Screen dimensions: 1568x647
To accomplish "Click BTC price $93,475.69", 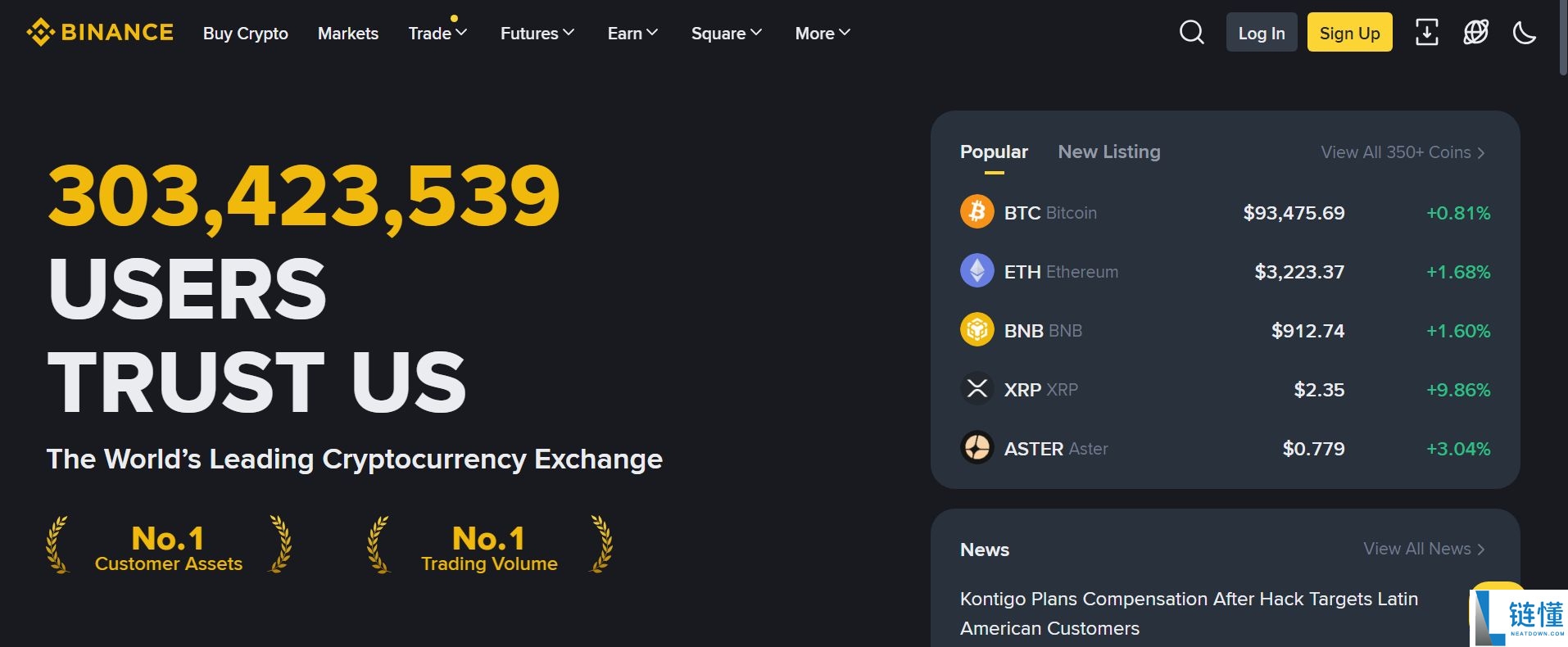I will click(x=1294, y=213).
